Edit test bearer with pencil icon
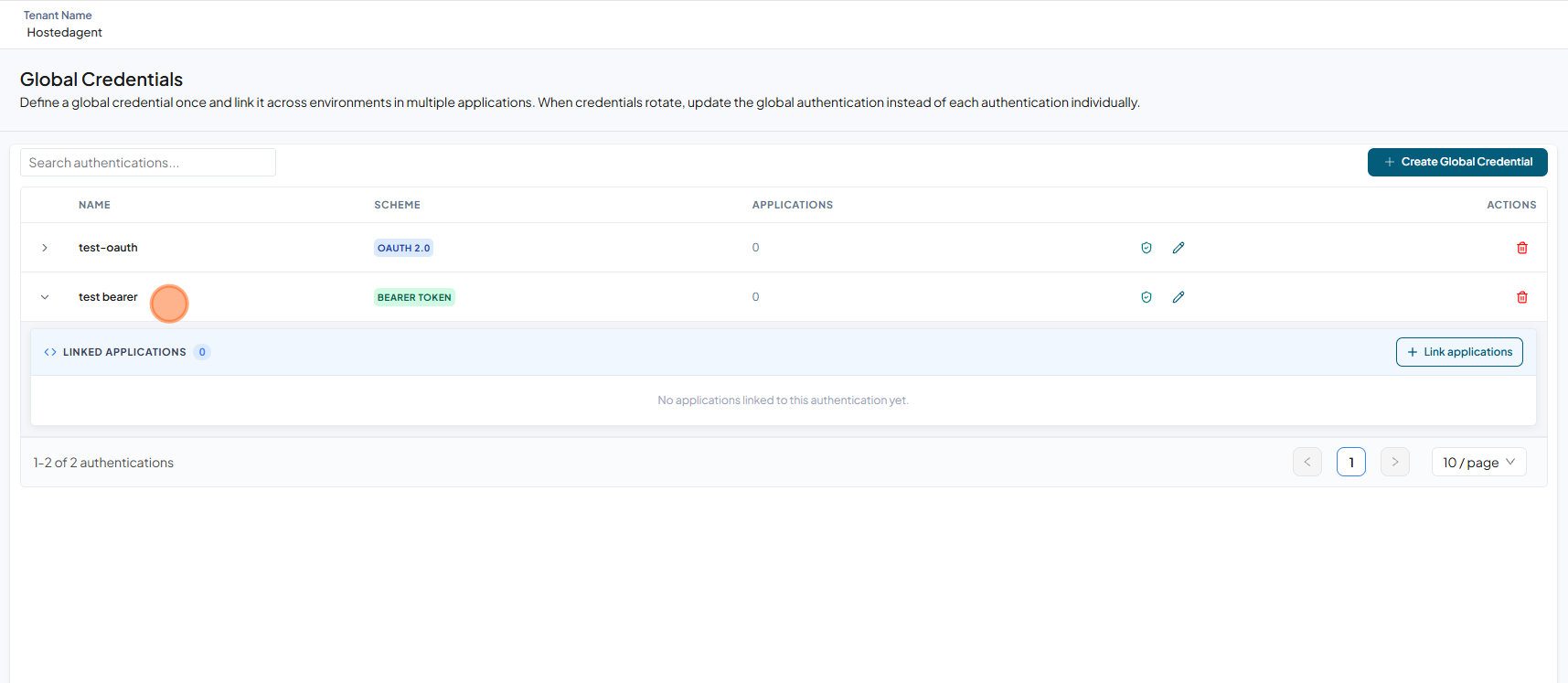This screenshot has width=1568, height=683. [1179, 297]
